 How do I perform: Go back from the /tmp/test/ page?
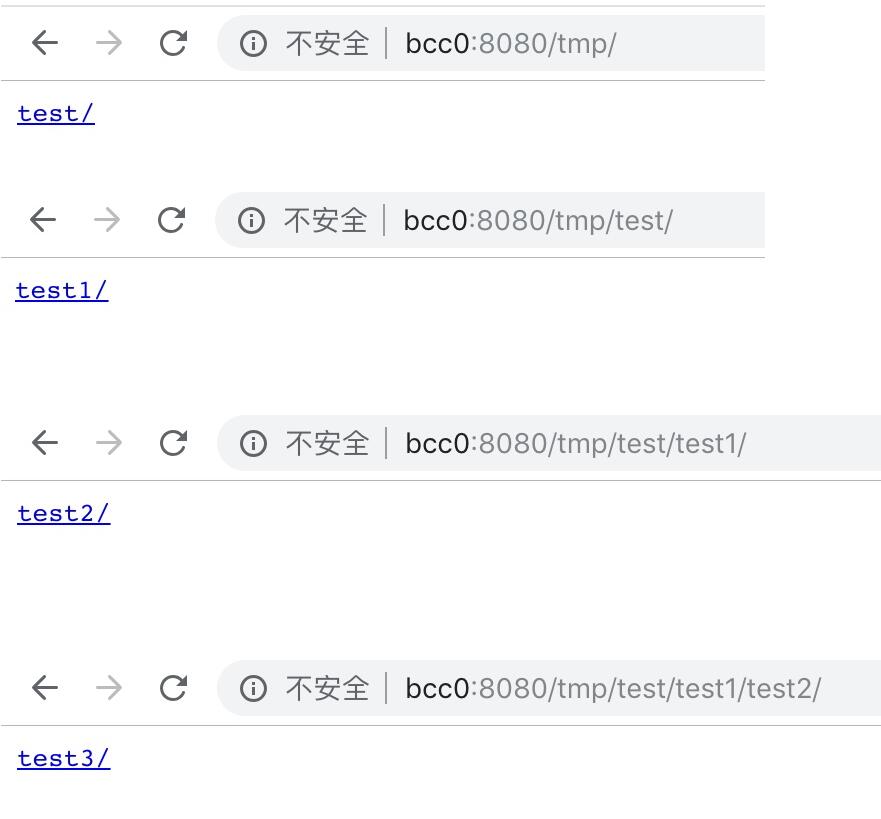pos(43,220)
